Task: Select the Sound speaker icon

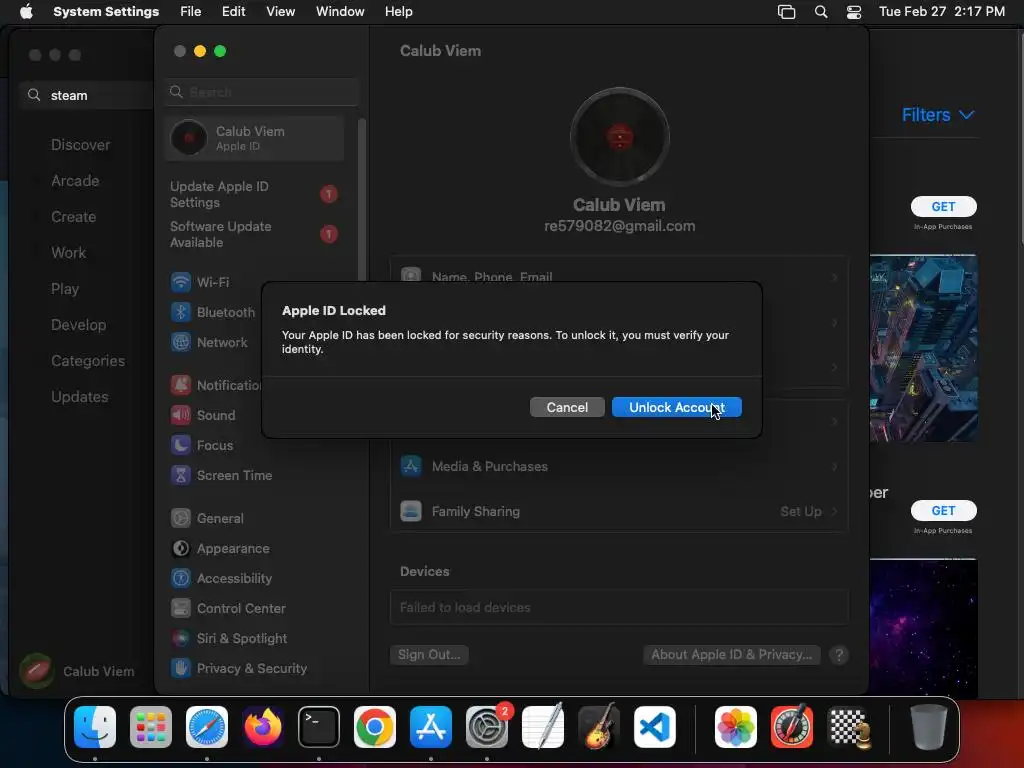Action: (181, 415)
